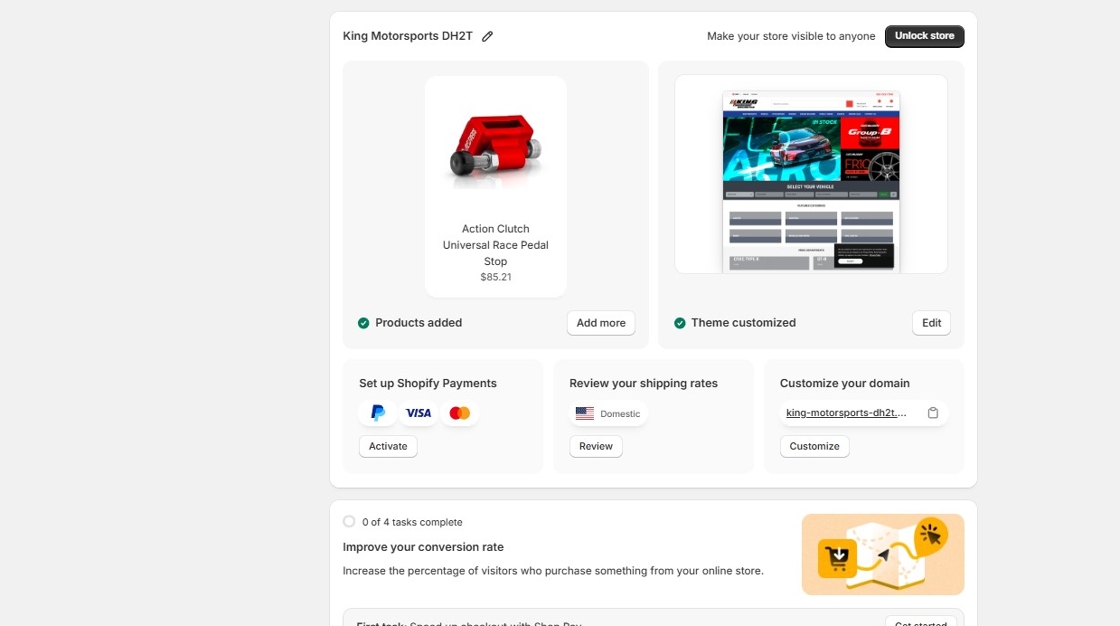Click the Mastercard payment icon

459,413
